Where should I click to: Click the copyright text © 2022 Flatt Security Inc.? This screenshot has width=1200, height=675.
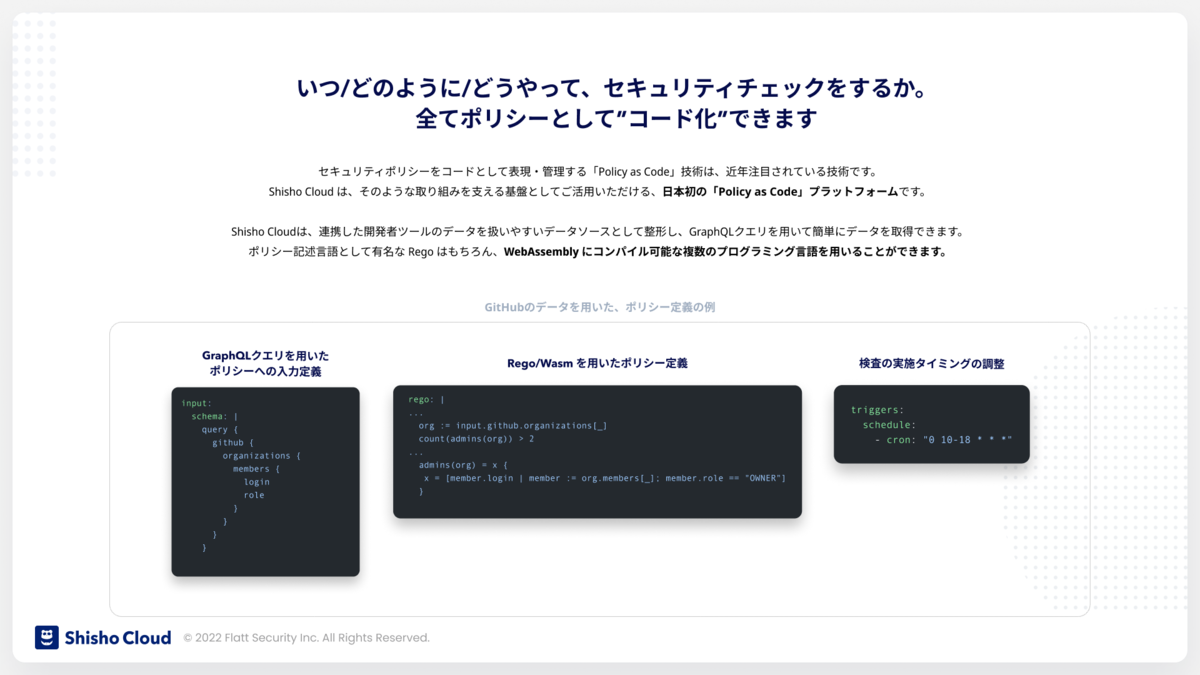(x=306, y=638)
